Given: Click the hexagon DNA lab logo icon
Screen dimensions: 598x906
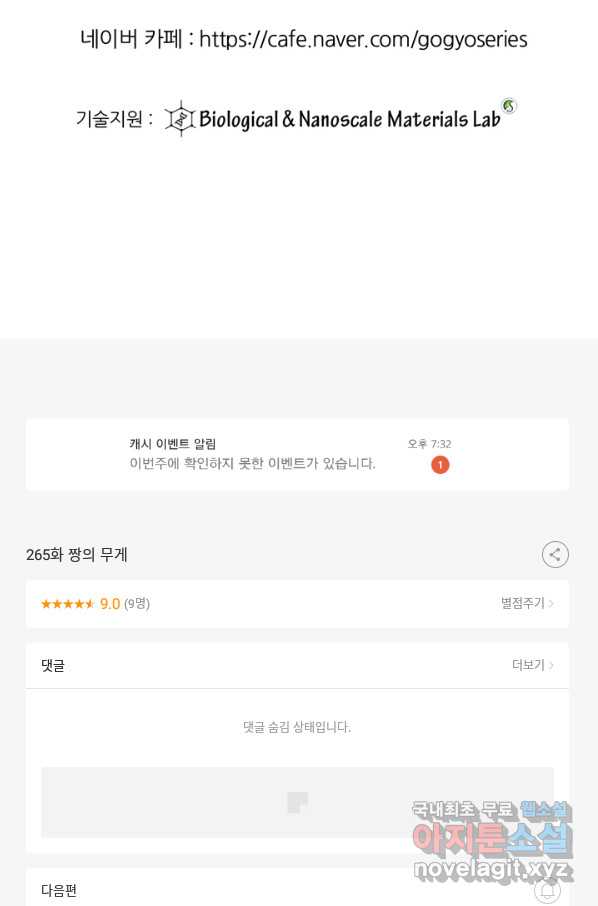Looking at the screenshot, I should [x=180, y=118].
